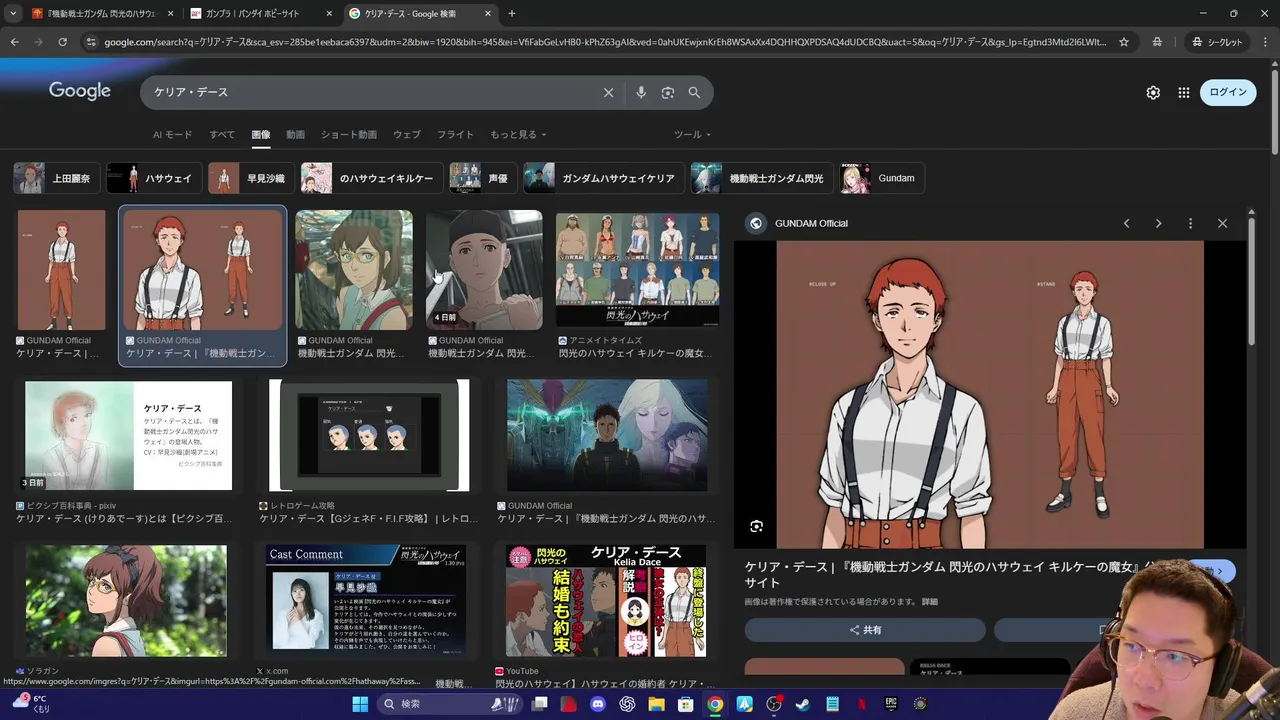Click the GUNDAM Official source link in preview
This screenshot has height=720, width=1280.
810,223
